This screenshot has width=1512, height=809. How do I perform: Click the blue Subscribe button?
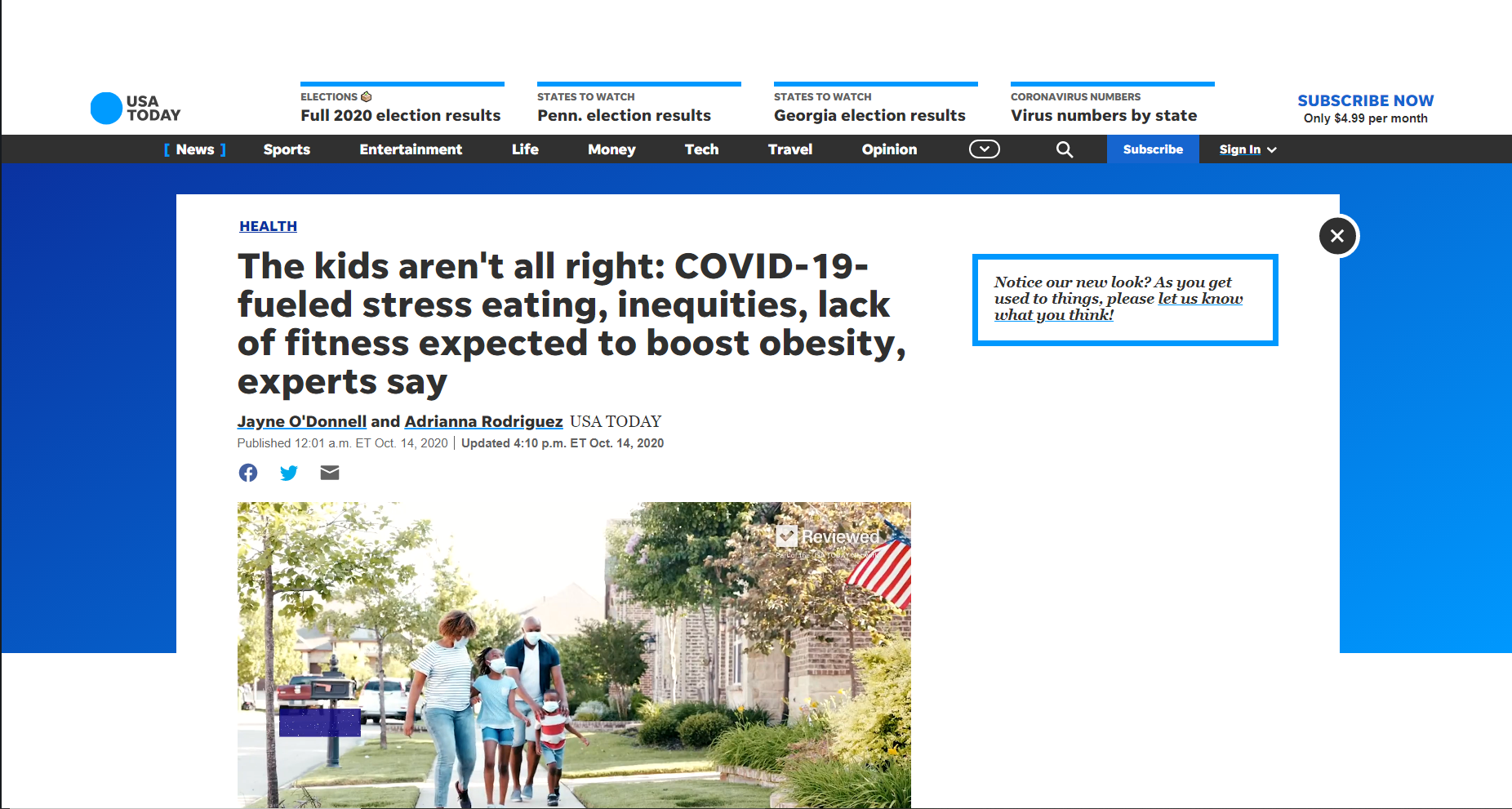(1152, 149)
